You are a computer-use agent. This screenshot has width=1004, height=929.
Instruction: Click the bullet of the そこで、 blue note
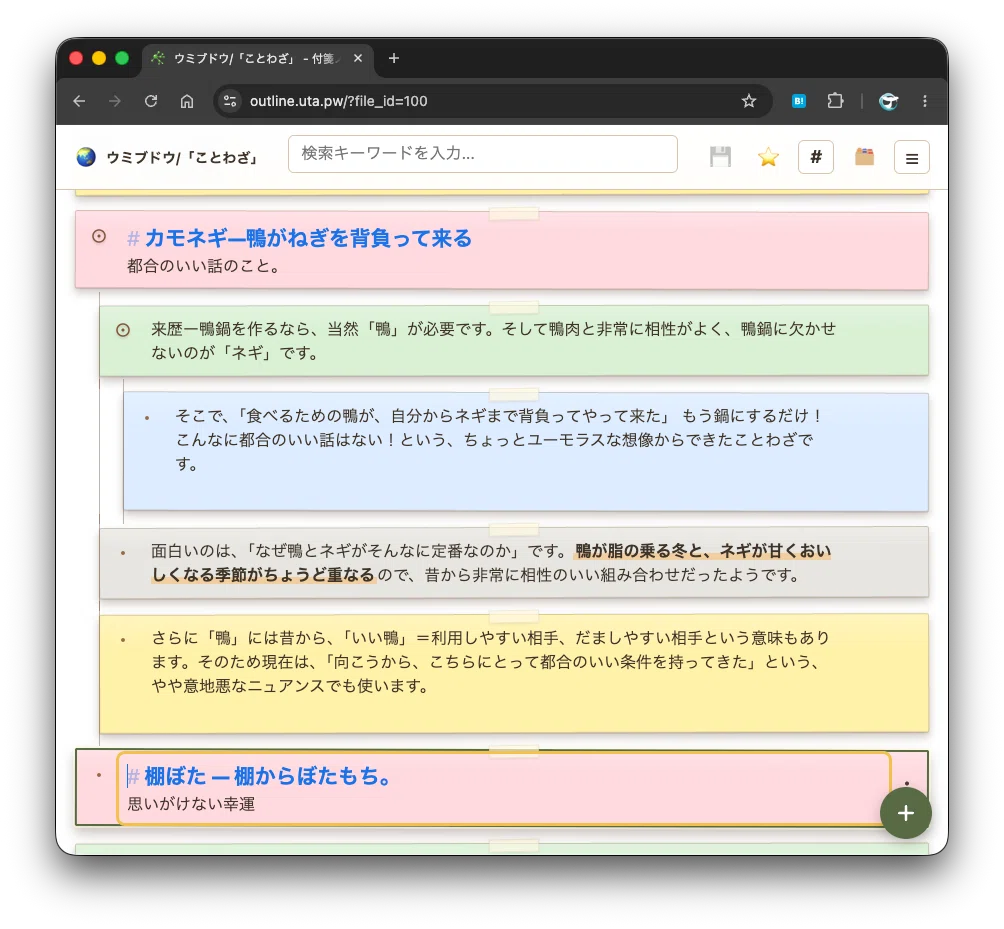tap(147, 418)
